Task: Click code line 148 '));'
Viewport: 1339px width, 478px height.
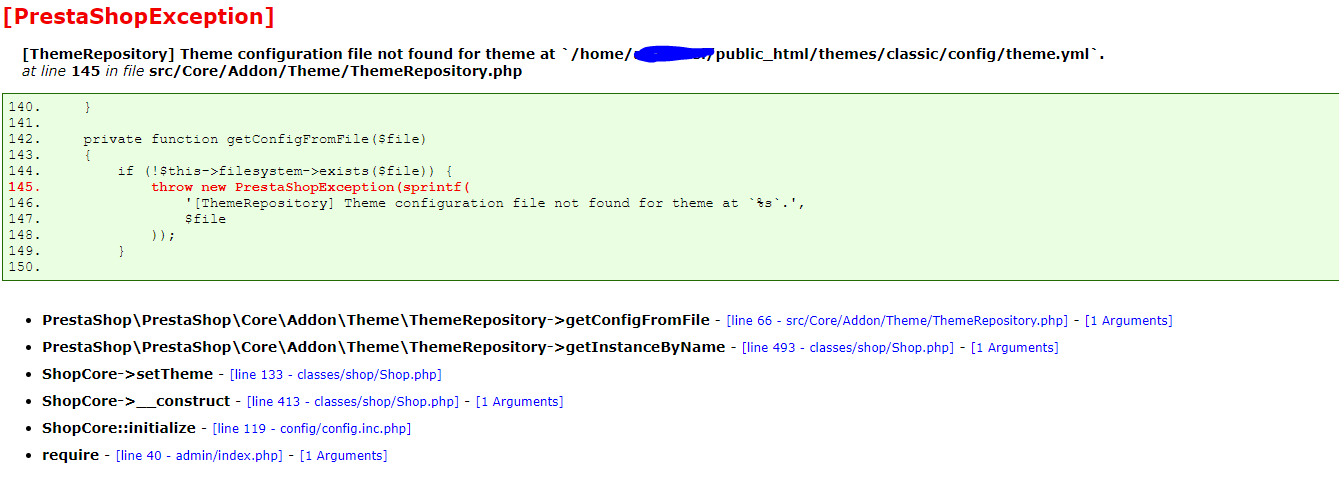Action: point(163,235)
